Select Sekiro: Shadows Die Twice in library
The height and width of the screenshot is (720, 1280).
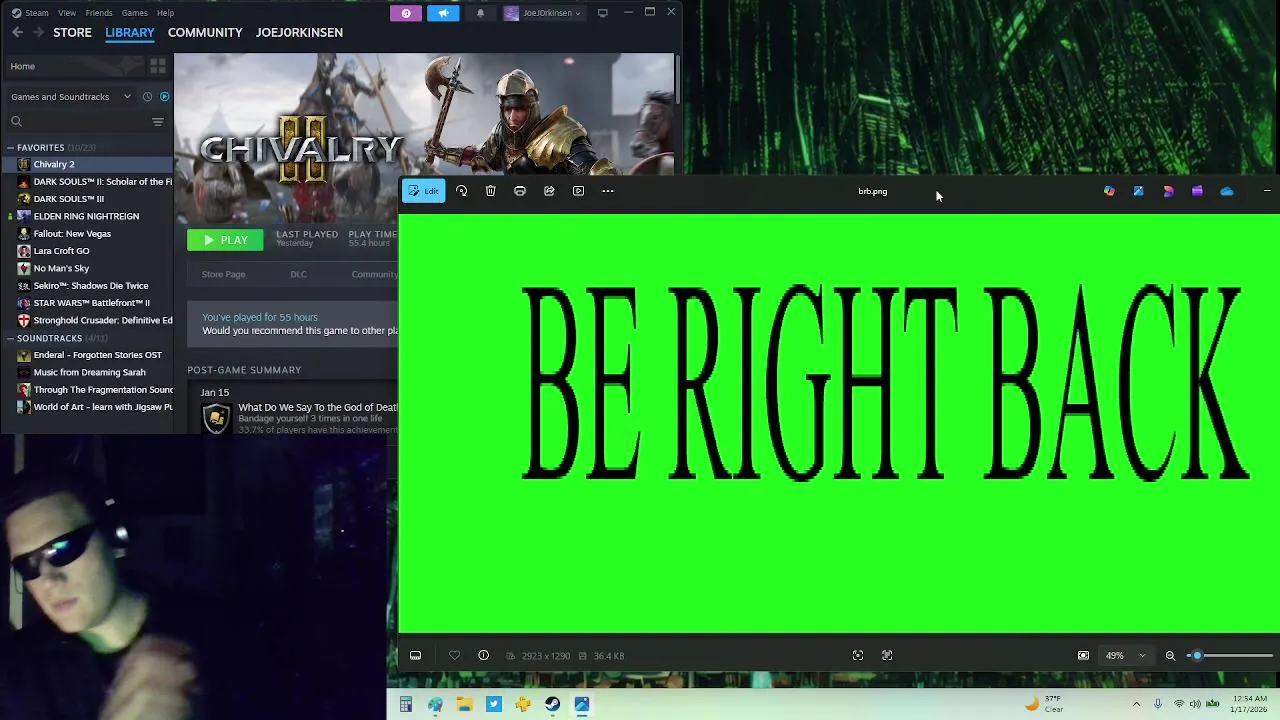point(90,286)
